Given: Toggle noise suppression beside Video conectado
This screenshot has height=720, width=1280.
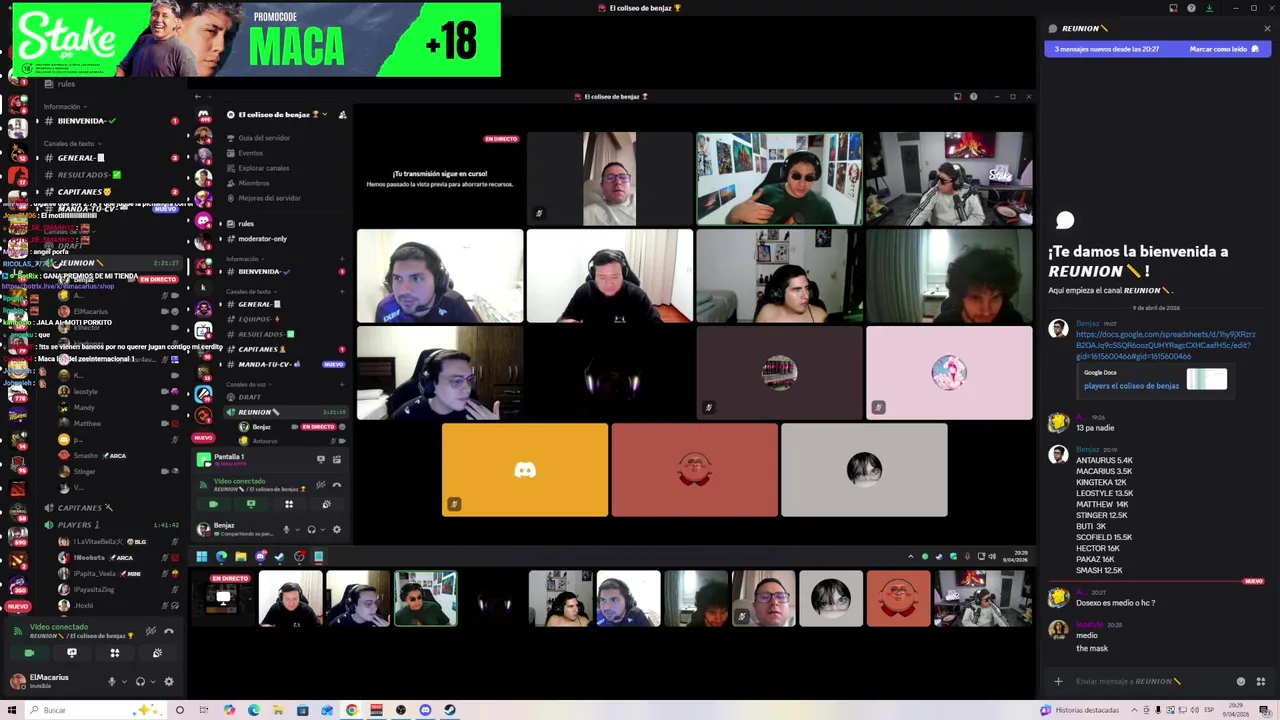Looking at the screenshot, I should [x=151, y=631].
